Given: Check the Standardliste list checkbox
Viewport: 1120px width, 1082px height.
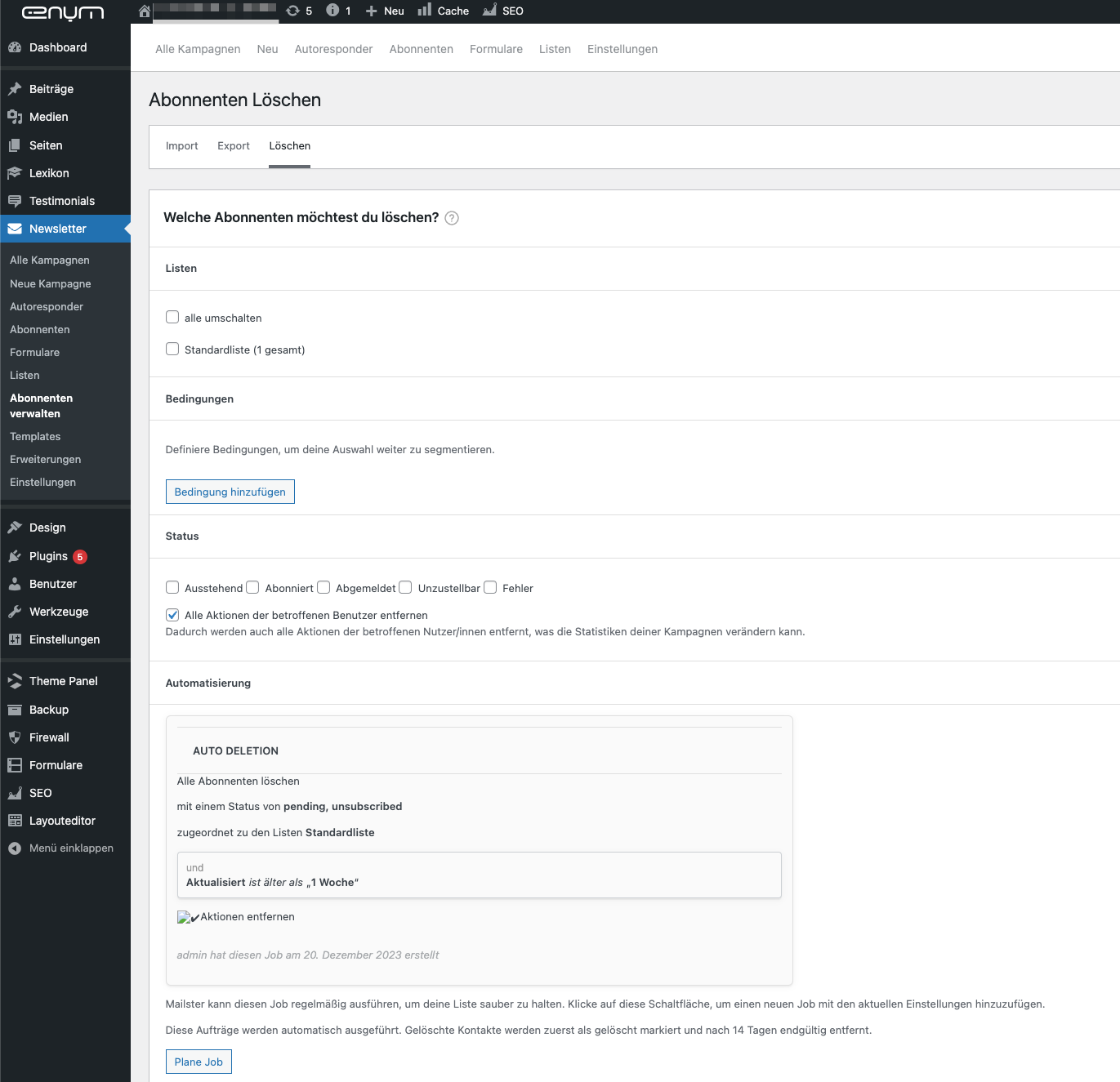Looking at the screenshot, I should (172, 349).
